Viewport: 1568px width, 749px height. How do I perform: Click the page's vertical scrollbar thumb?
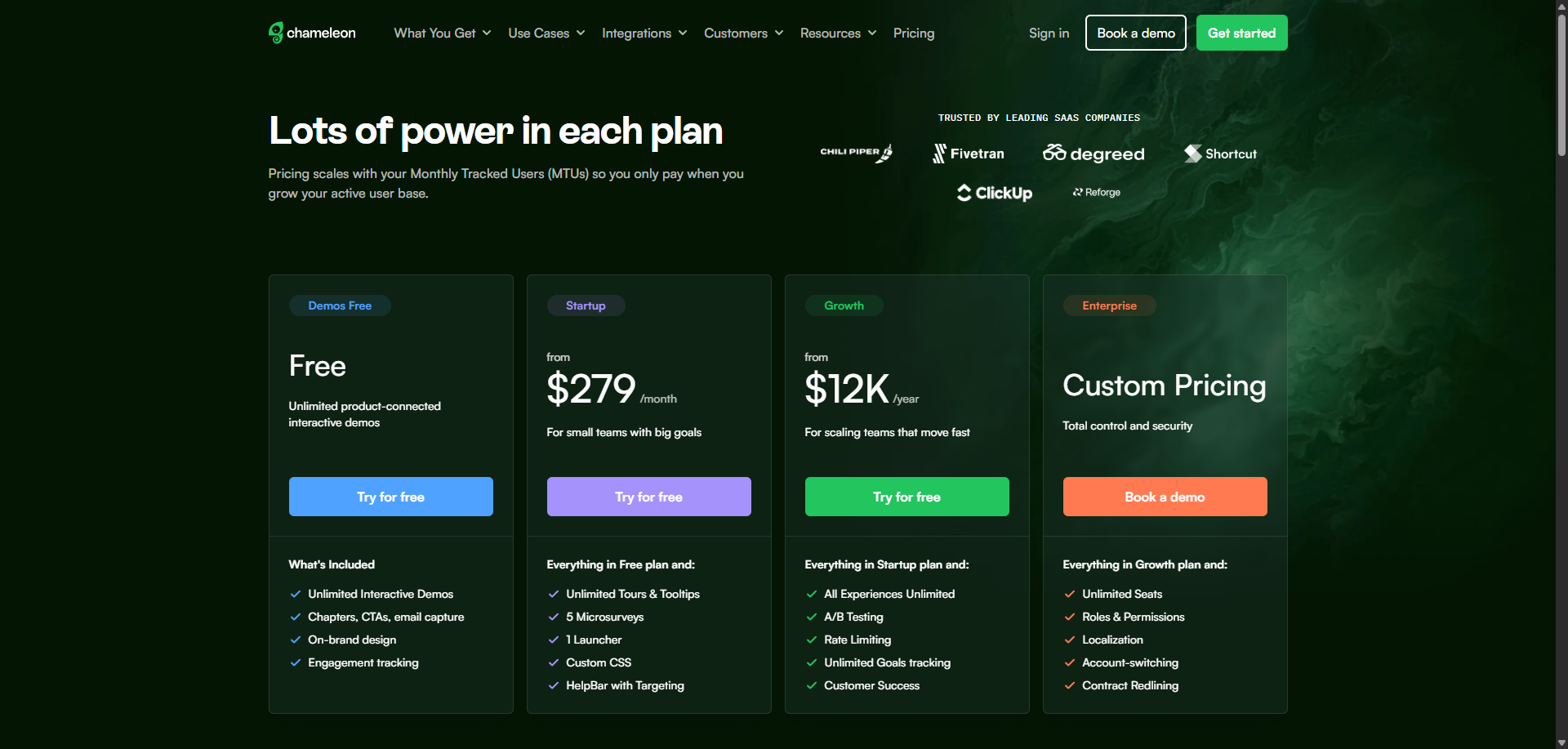(1561, 82)
